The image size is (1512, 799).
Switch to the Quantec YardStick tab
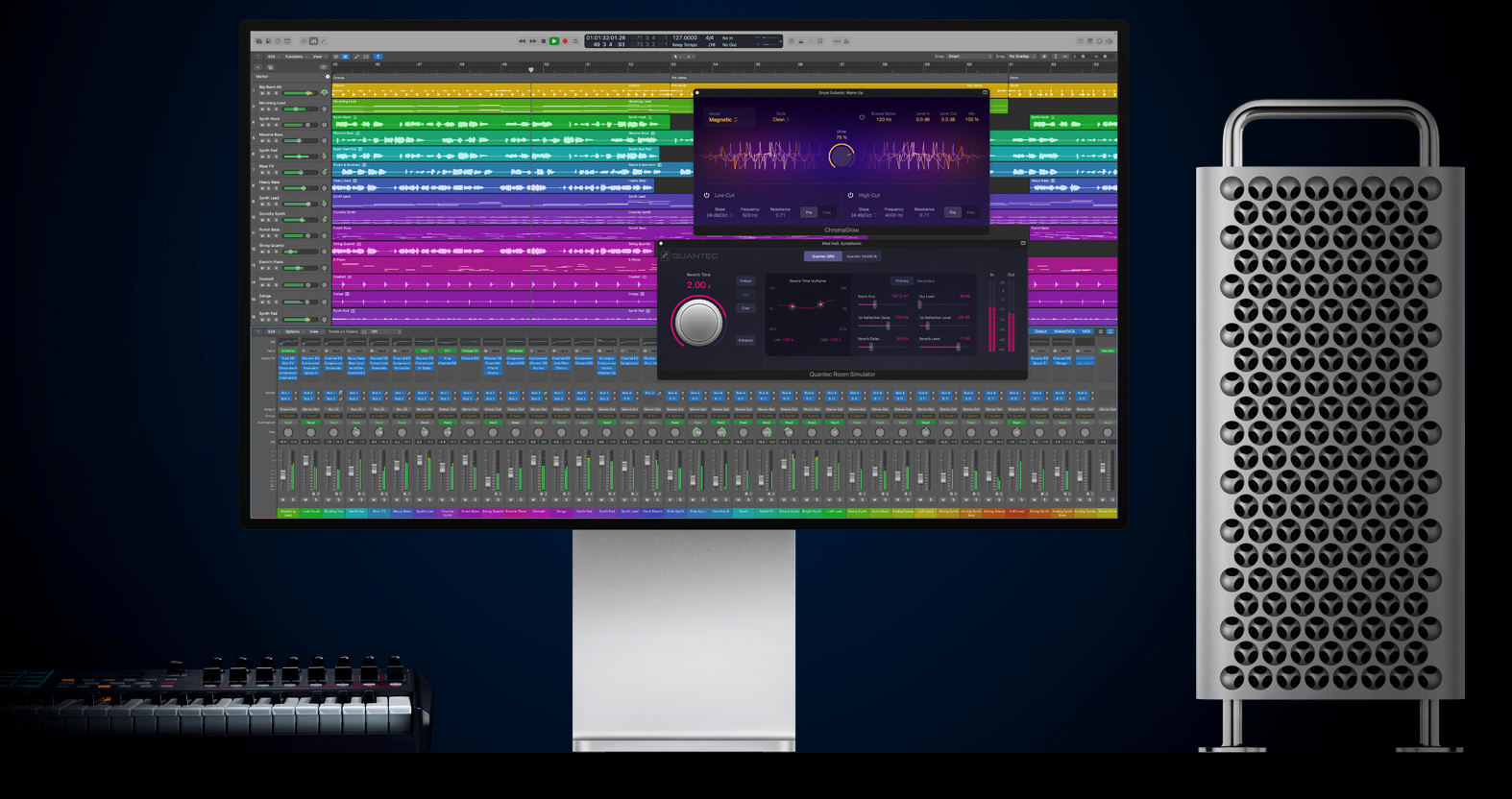pyautogui.click(x=862, y=256)
